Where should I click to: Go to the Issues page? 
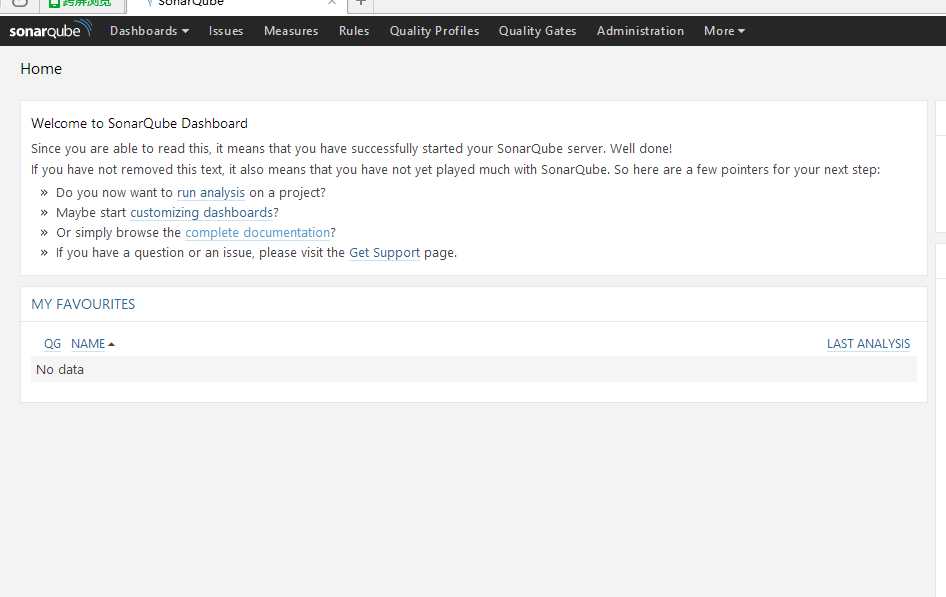(226, 31)
